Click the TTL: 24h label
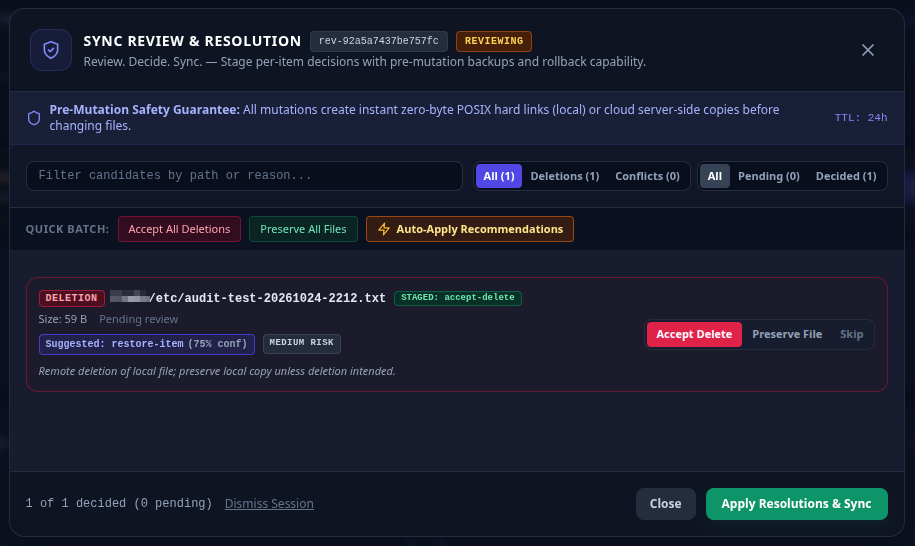Viewport: 915px width, 546px height. (x=861, y=118)
